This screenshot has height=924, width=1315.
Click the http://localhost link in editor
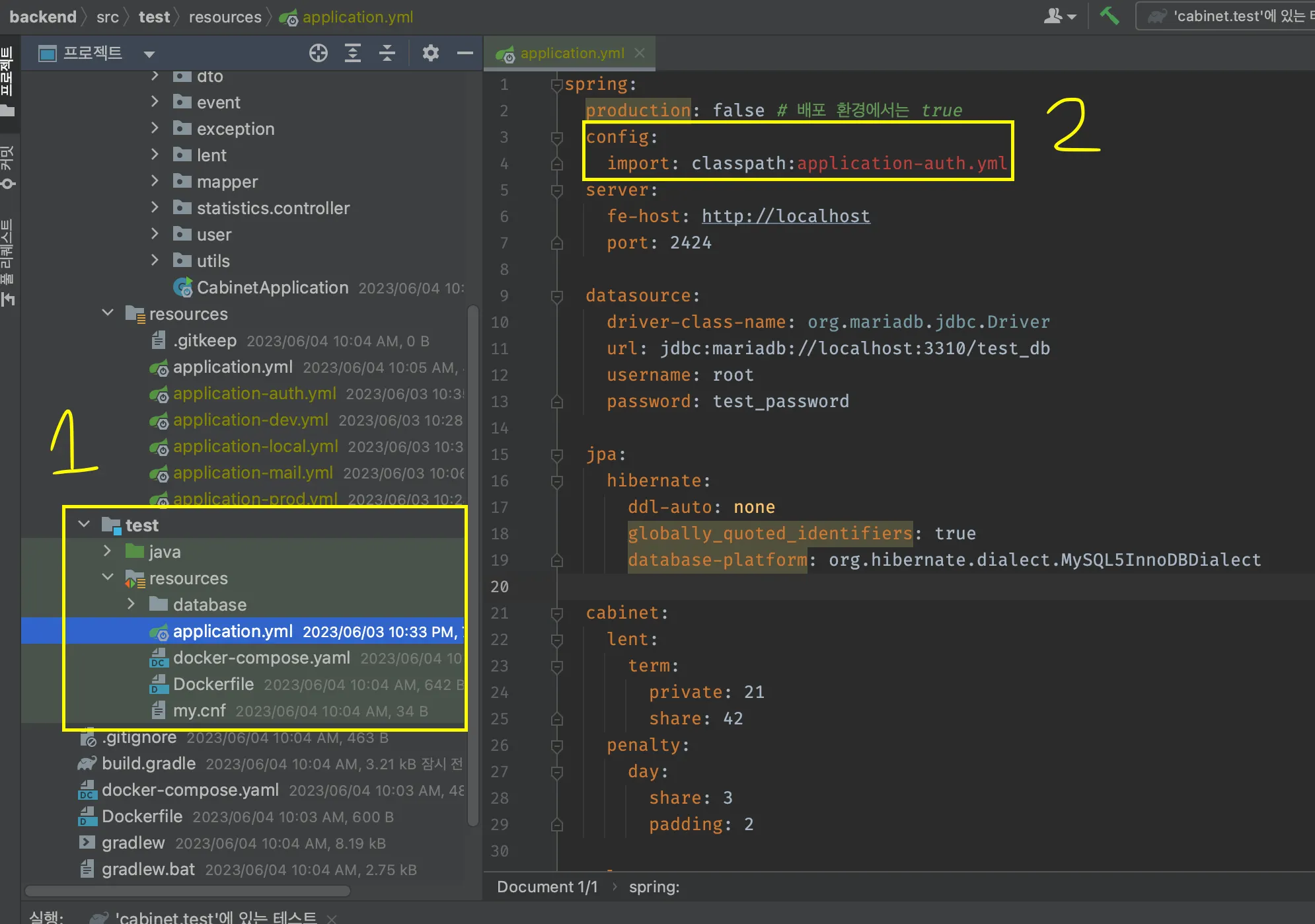tap(785, 216)
